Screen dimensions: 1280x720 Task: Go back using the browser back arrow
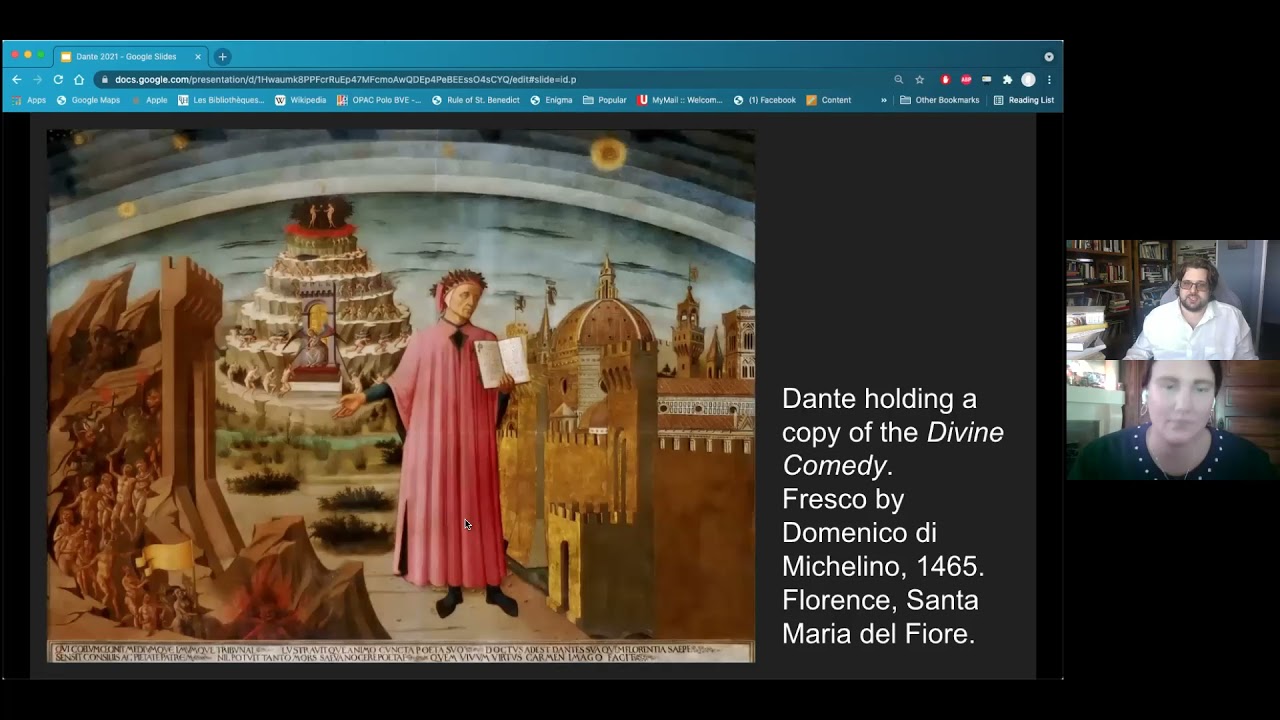point(16,80)
